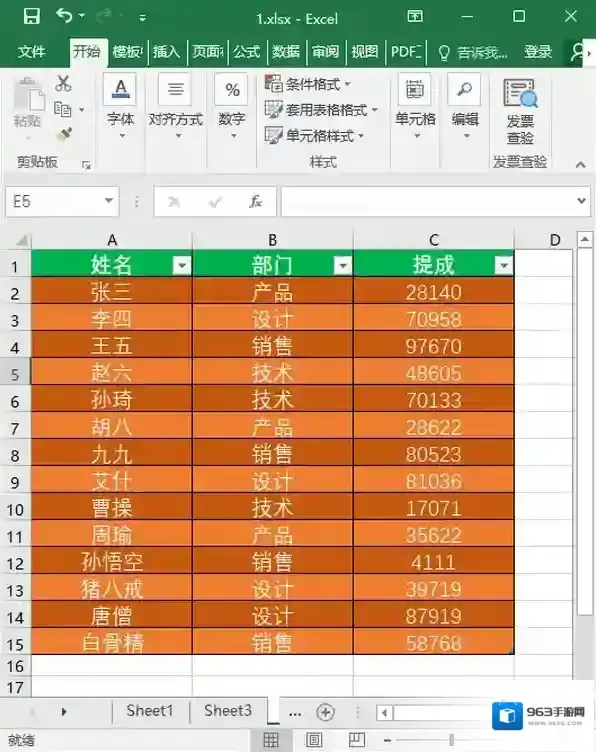Open the 编辑 editing group
This screenshot has width=596, height=752.
(x=465, y=106)
